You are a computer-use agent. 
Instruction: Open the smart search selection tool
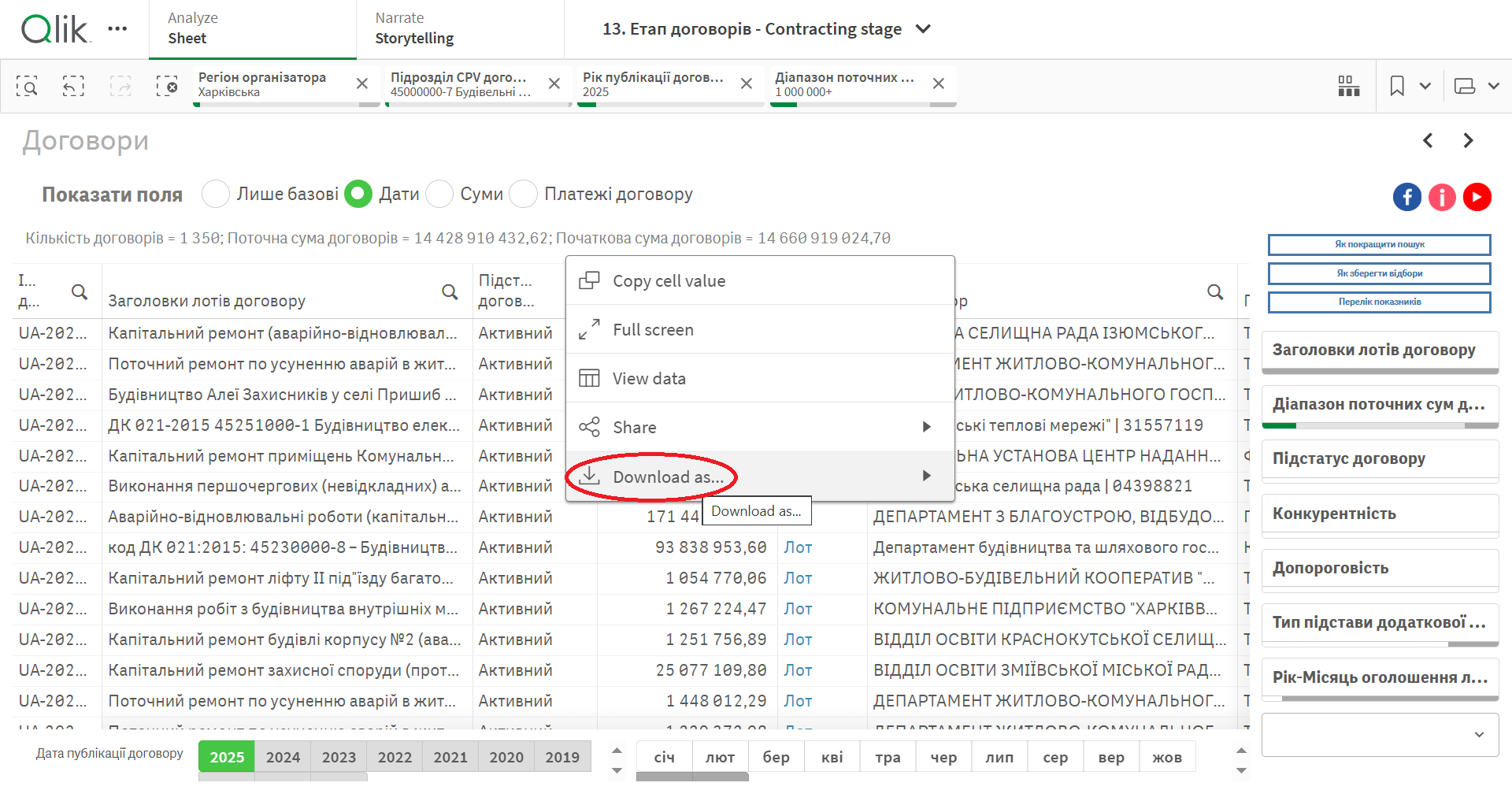27,86
